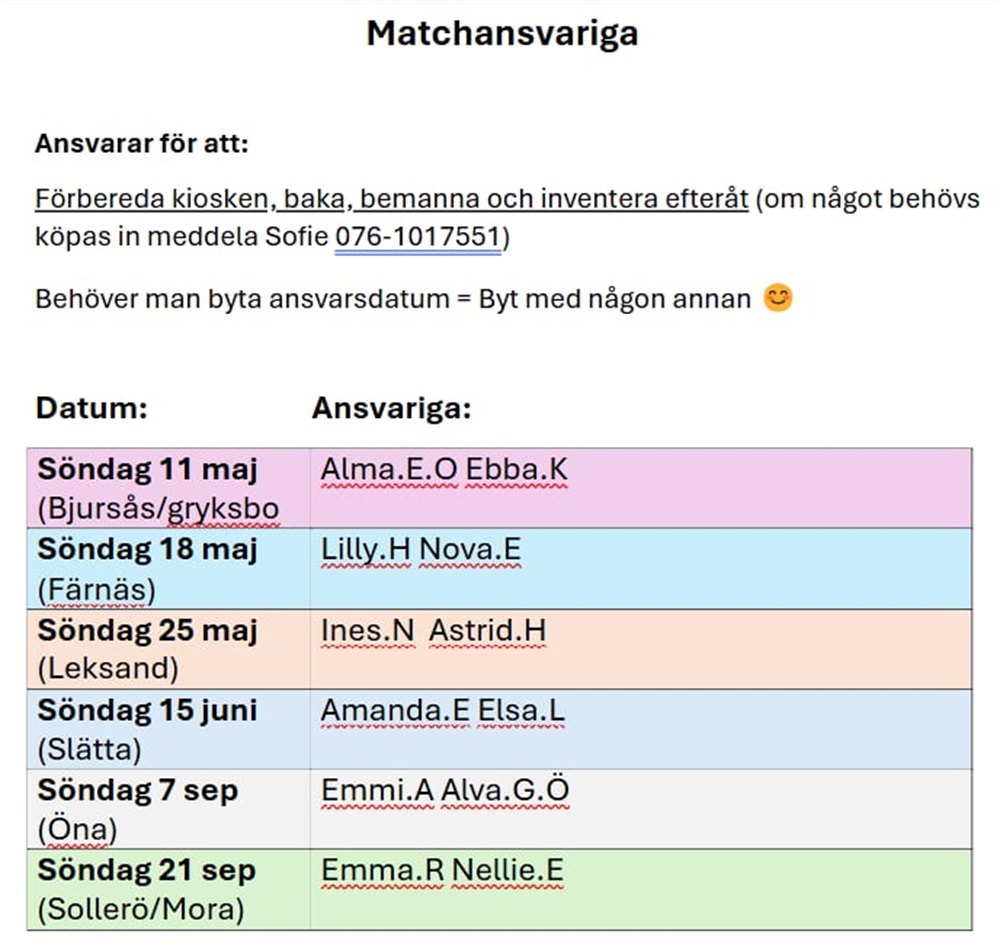Select the 'Ansvarar för att:' heading
Image resolution: width=1000 pixels, height=947 pixels.
pos(142,143)
